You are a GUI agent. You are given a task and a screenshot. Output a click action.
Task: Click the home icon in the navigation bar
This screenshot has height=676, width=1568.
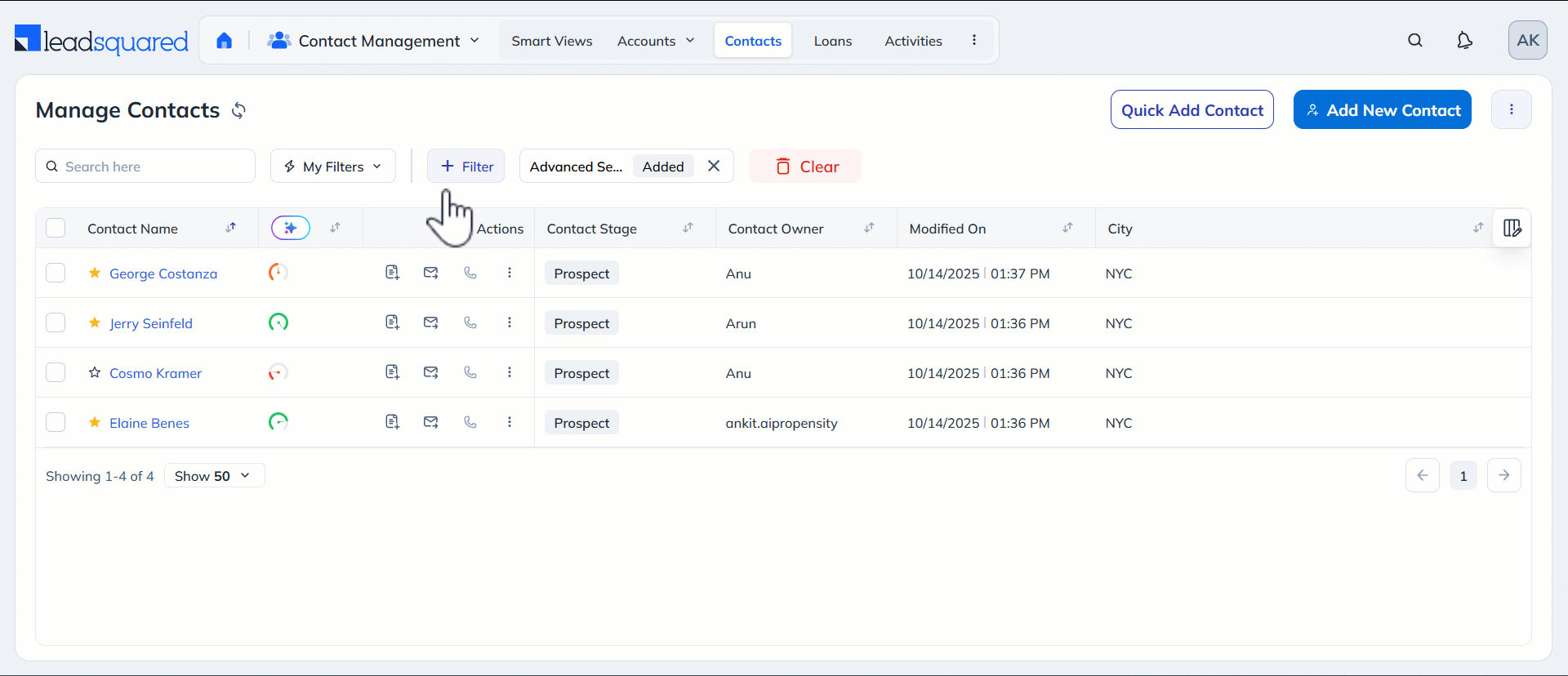point(224,41)
